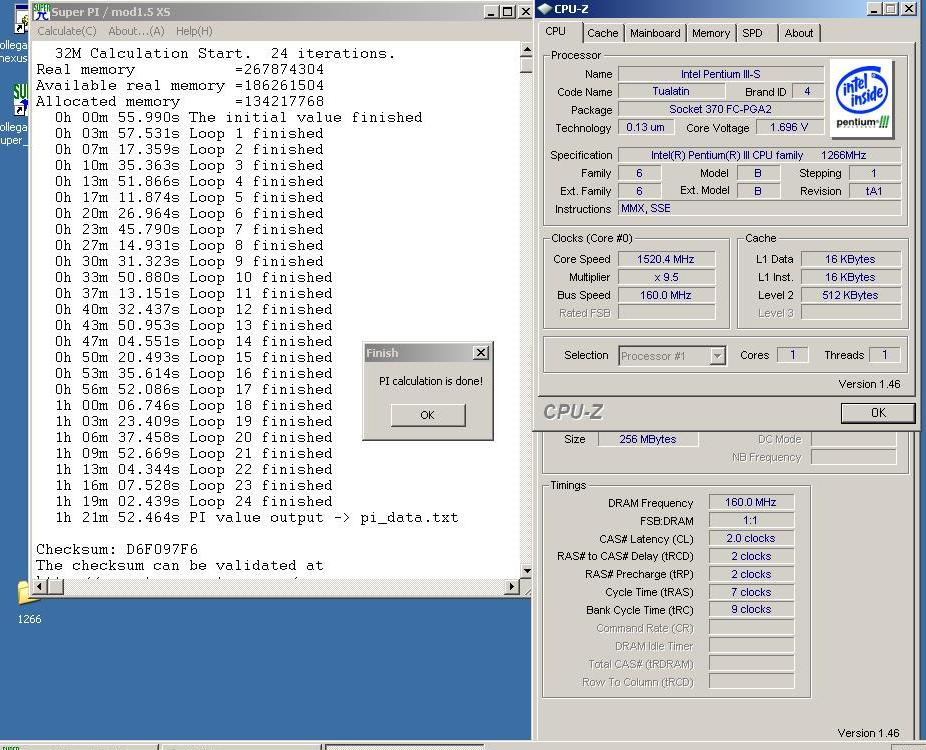This screenshot has width=926, height=750.
Task: Click the Instructions field MMX, SSE
Action: point(759,208)
